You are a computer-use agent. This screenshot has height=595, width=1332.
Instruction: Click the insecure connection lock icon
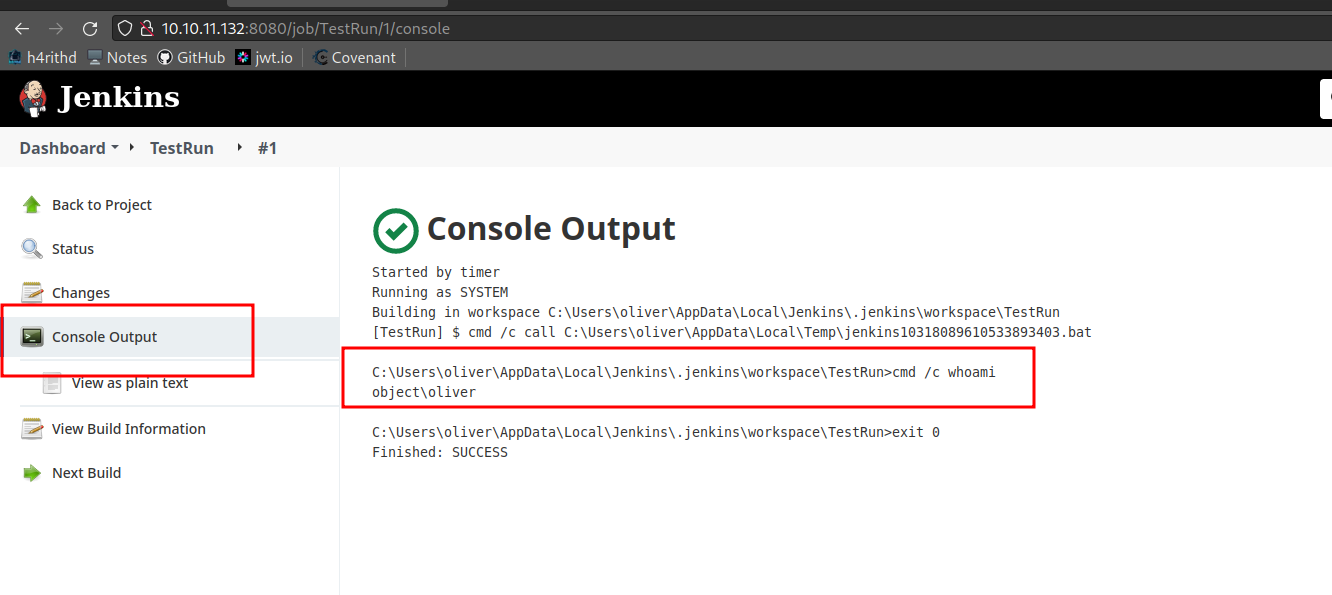(146, 29)
